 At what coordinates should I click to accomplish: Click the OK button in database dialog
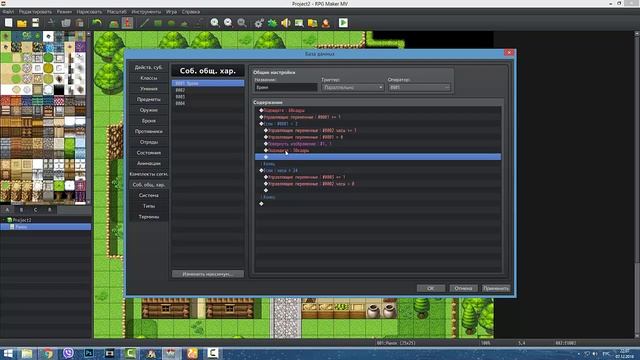pyautogui.click(x=431, y=288)
